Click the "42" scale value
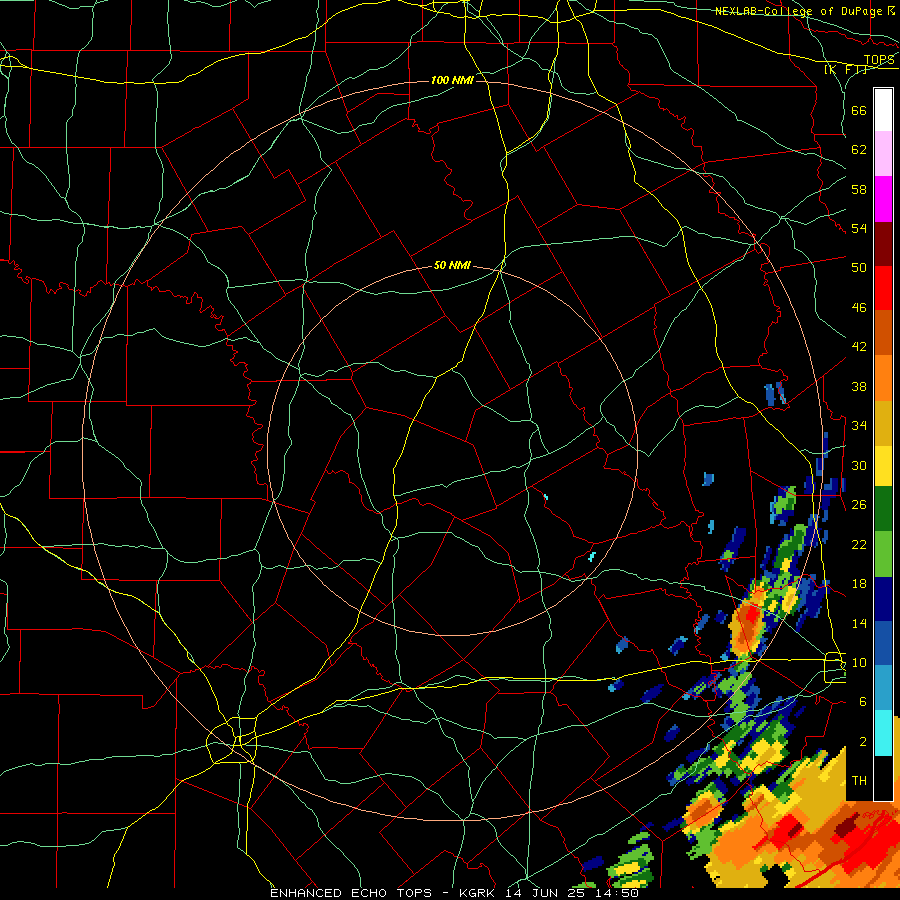 click(859, 347)
